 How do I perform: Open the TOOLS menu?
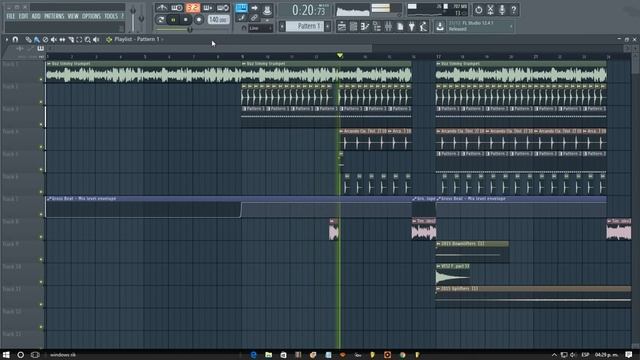(111, 16)
